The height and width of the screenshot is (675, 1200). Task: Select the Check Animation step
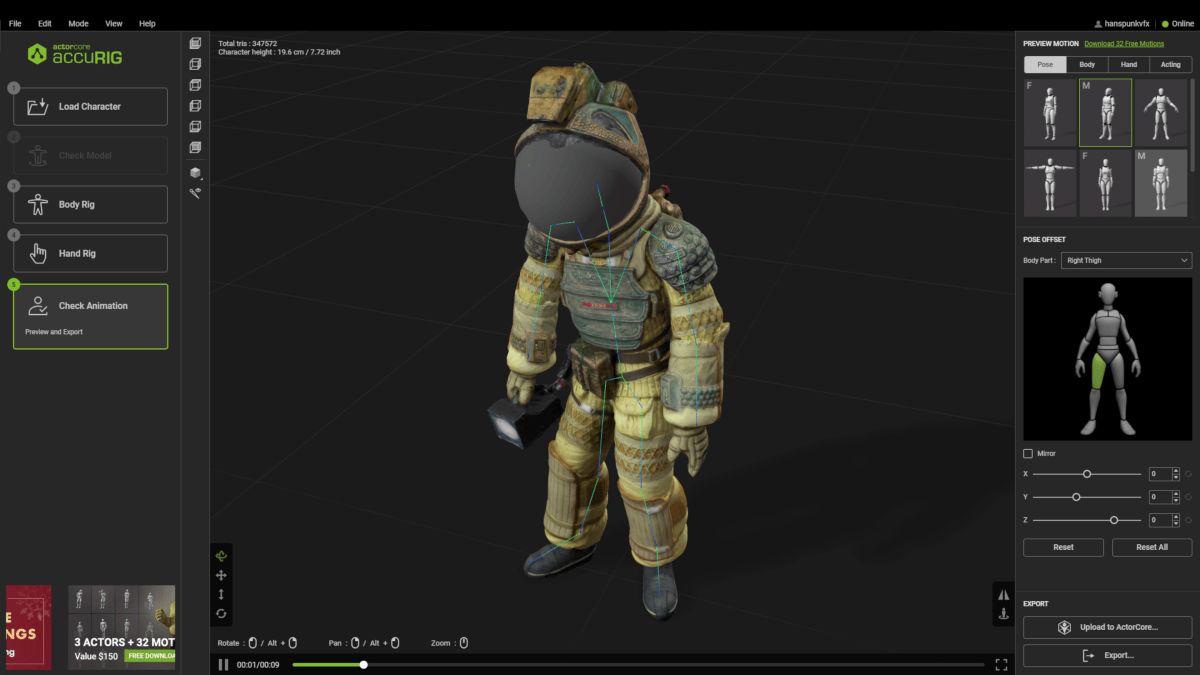pyautogui.click(x=90, y=316)
